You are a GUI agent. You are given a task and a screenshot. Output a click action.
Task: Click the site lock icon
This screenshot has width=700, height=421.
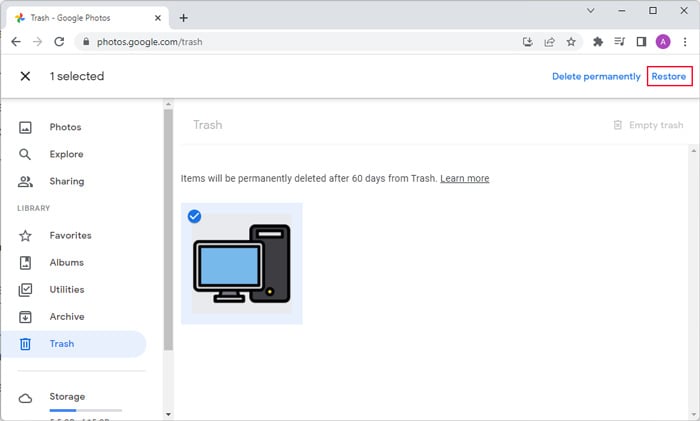(x=86, y=42)
